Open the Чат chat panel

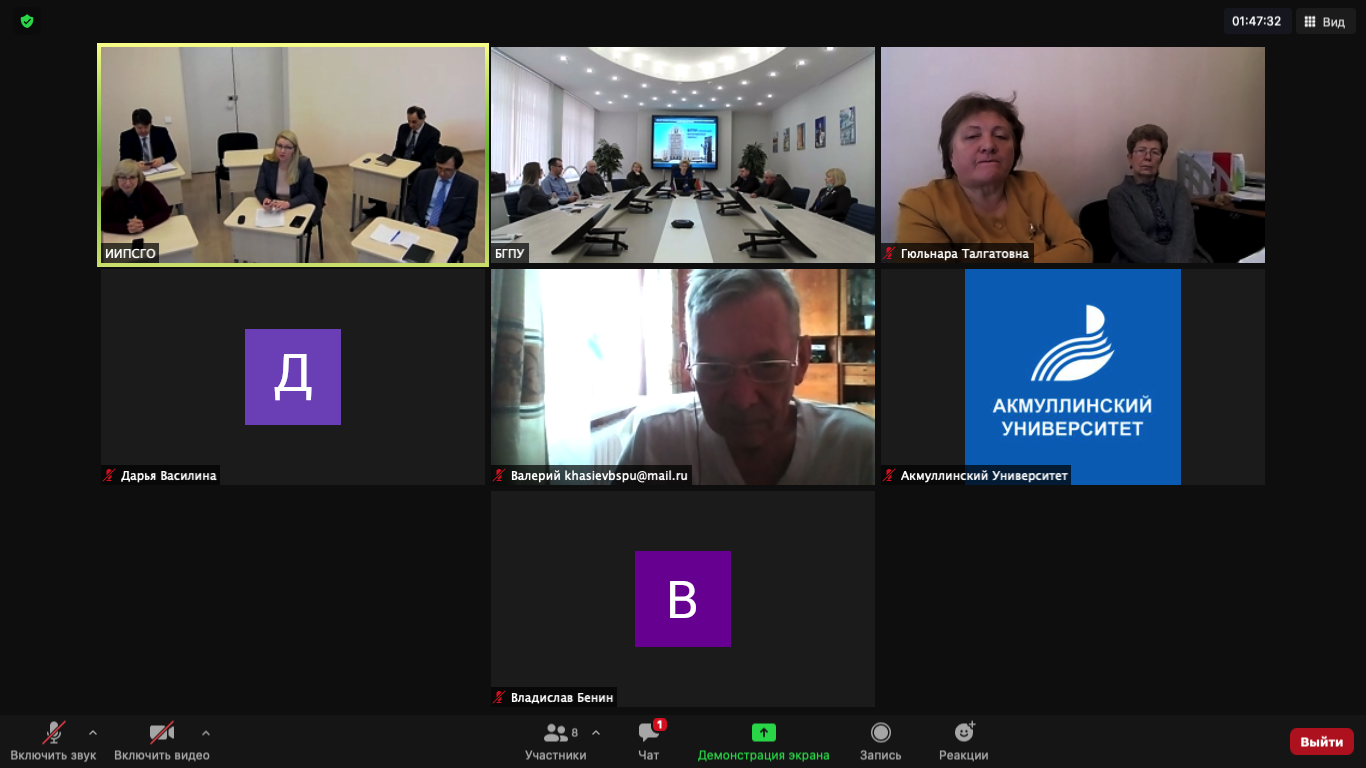click(649, 742)
